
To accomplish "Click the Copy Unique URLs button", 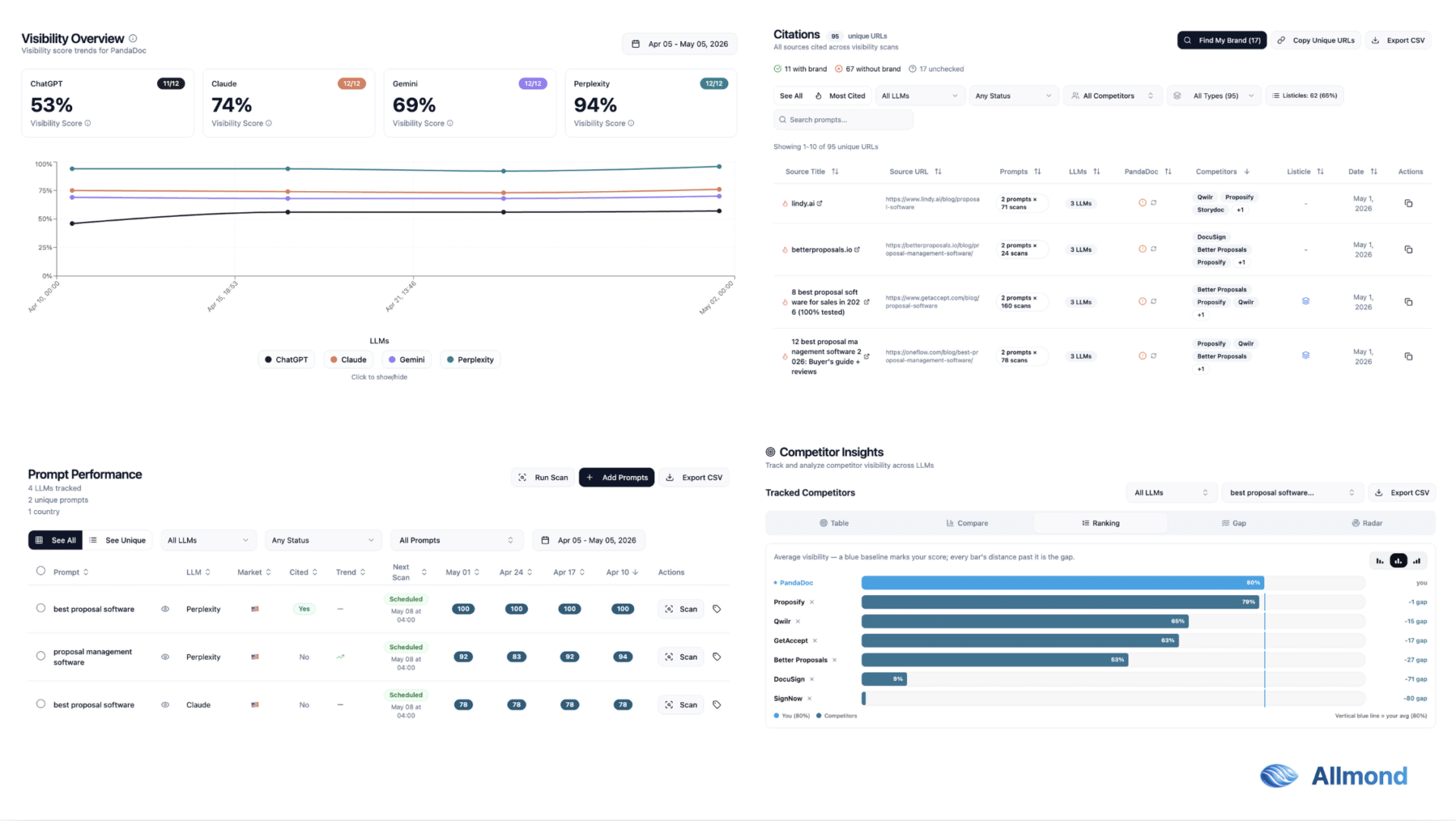I will point(1316,40).
